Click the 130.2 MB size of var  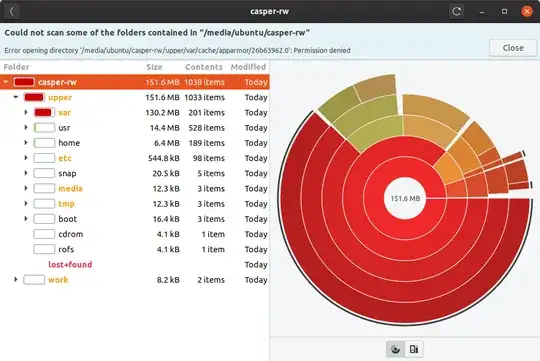tap(162, 113)
